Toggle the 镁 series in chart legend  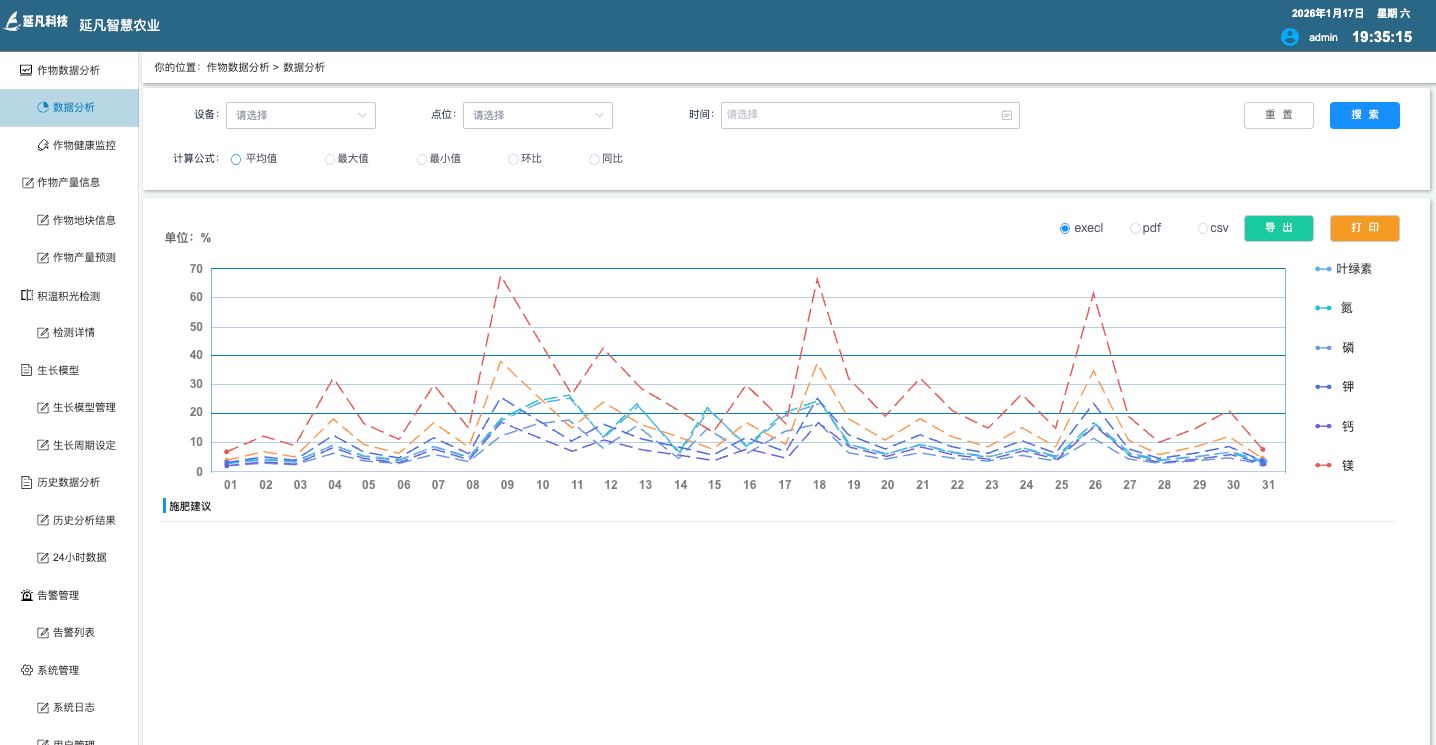1335,465
